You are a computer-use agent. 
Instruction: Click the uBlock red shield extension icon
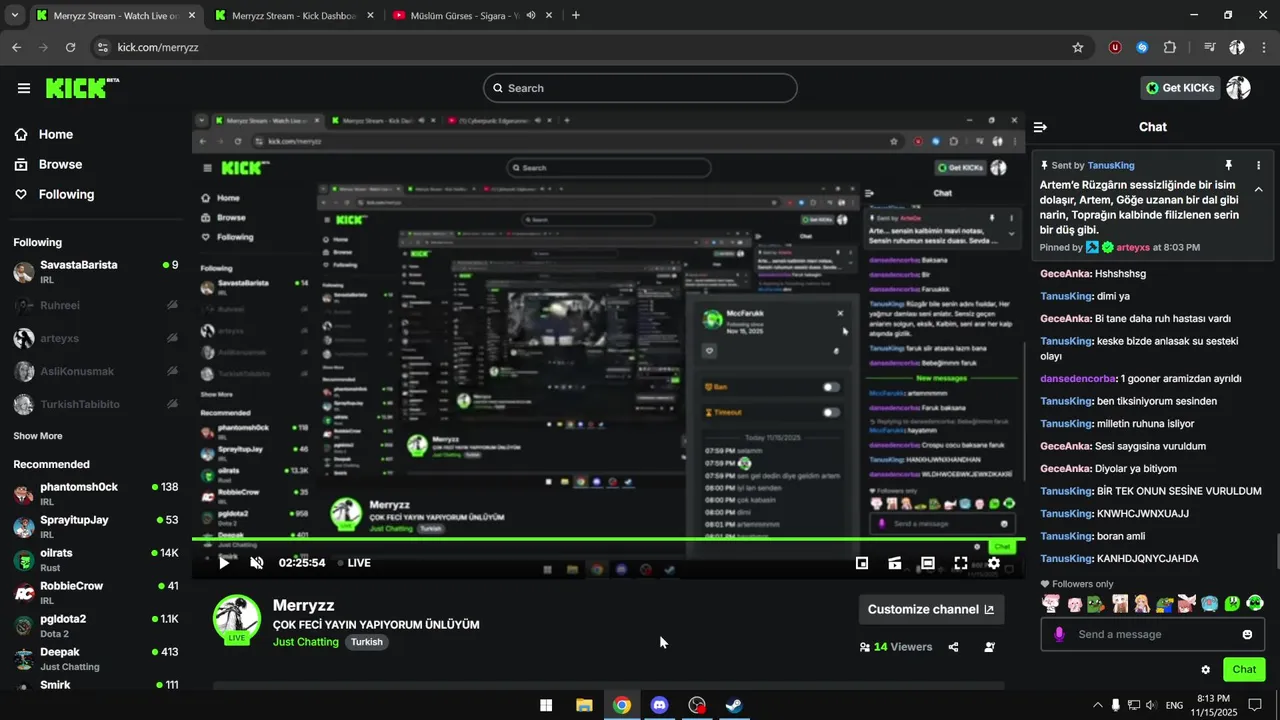[1115, 47]
